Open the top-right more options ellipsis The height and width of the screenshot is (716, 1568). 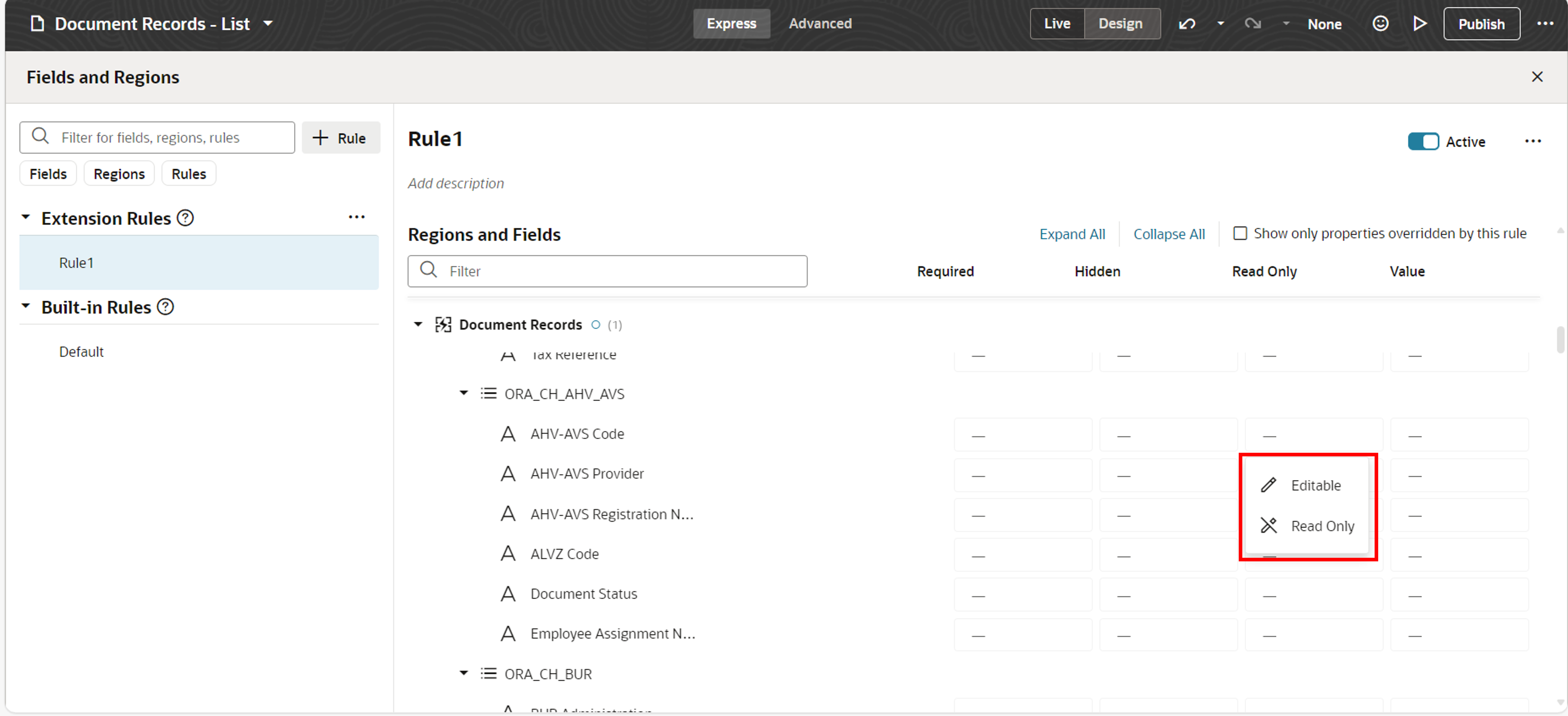pyautogui.click(x=1545, y=24)
